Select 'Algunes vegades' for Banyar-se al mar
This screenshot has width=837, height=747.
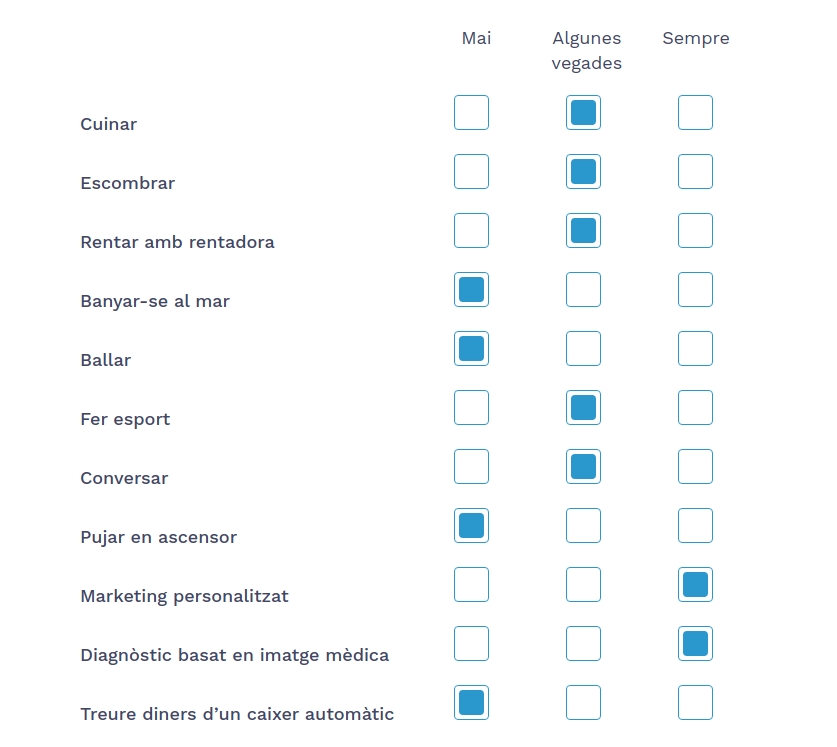coord(583,290)
